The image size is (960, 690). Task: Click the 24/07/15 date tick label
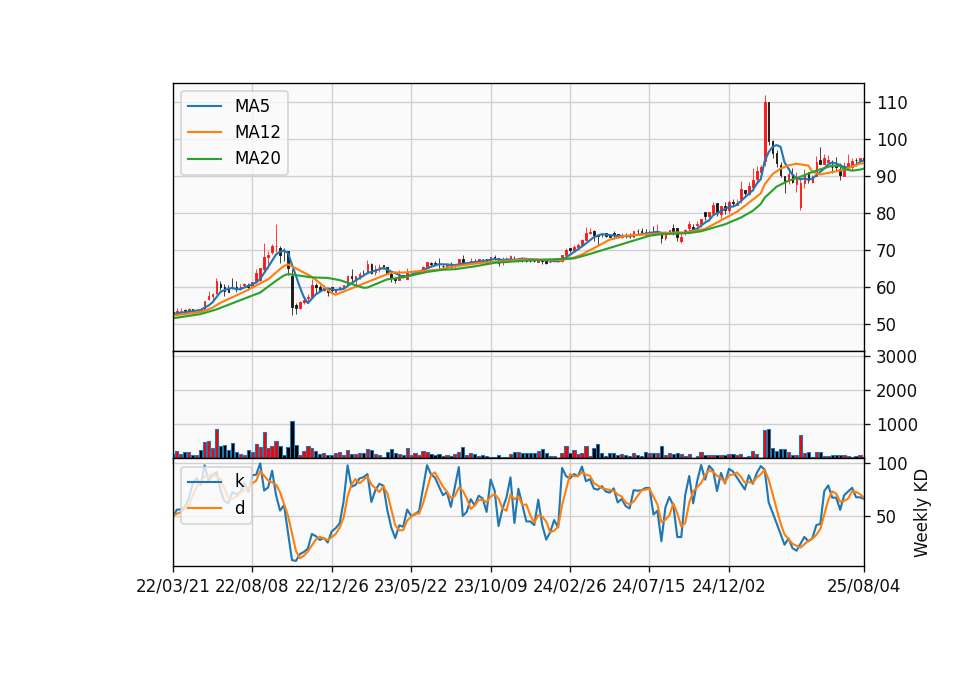648,586
